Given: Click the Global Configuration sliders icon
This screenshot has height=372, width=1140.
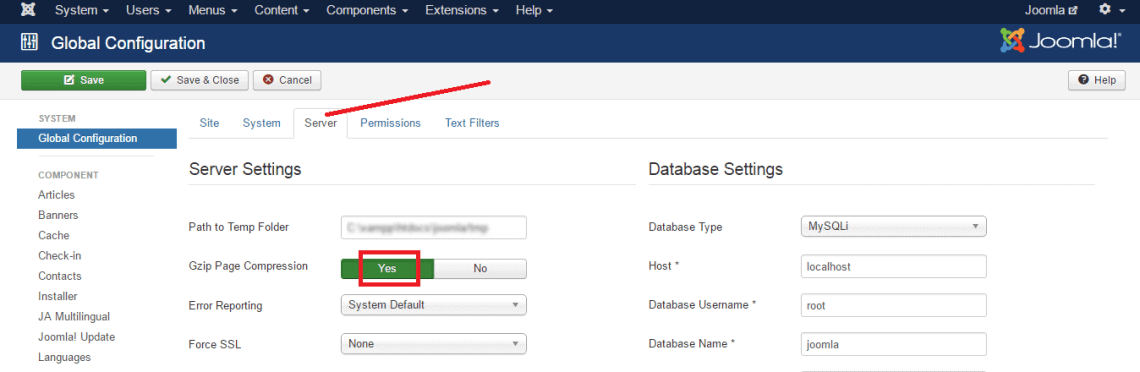Looking at the screenshot, I should coord(29,43).
